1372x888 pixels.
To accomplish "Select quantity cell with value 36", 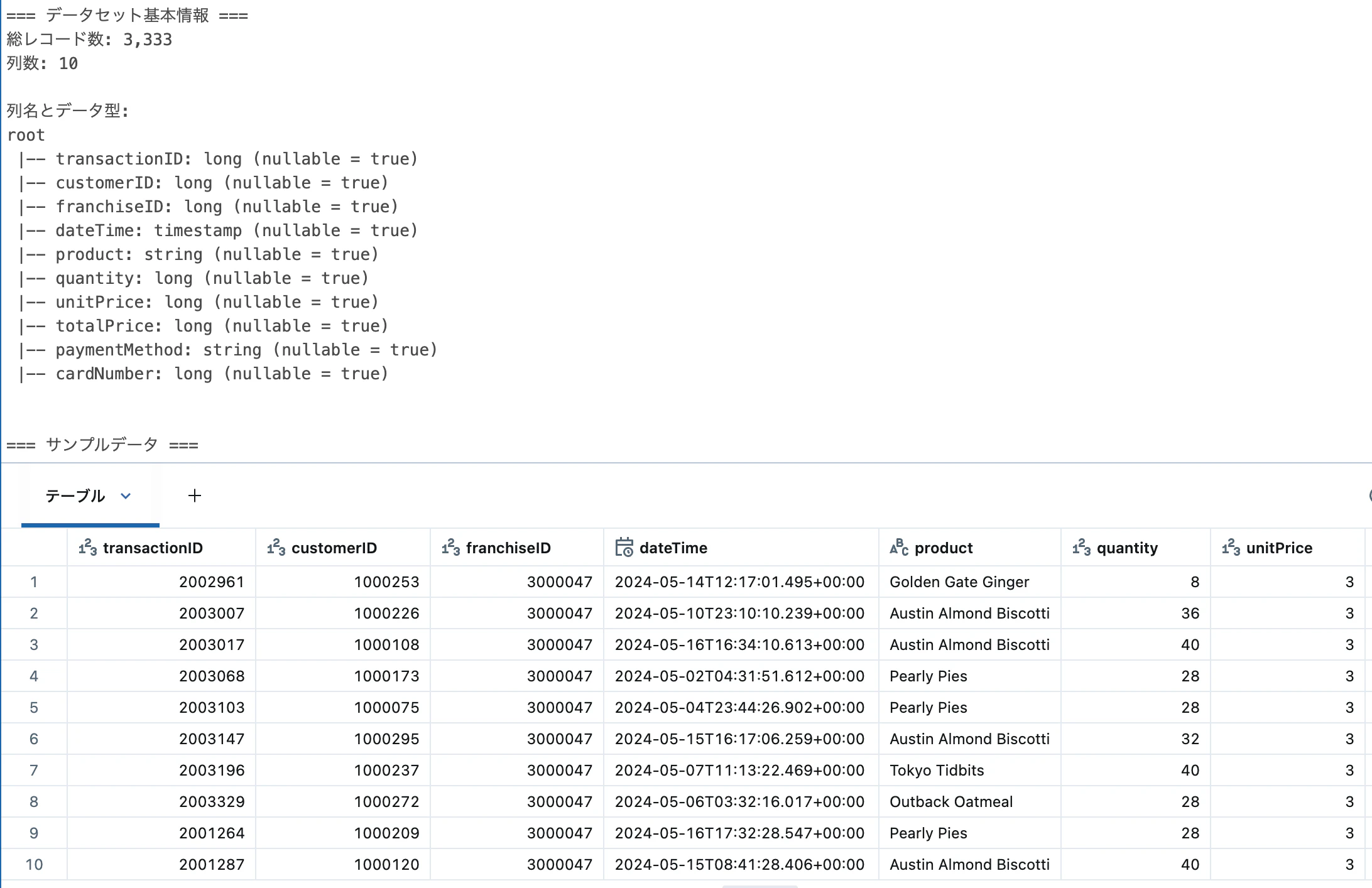I will click(x=1136, y=613).
